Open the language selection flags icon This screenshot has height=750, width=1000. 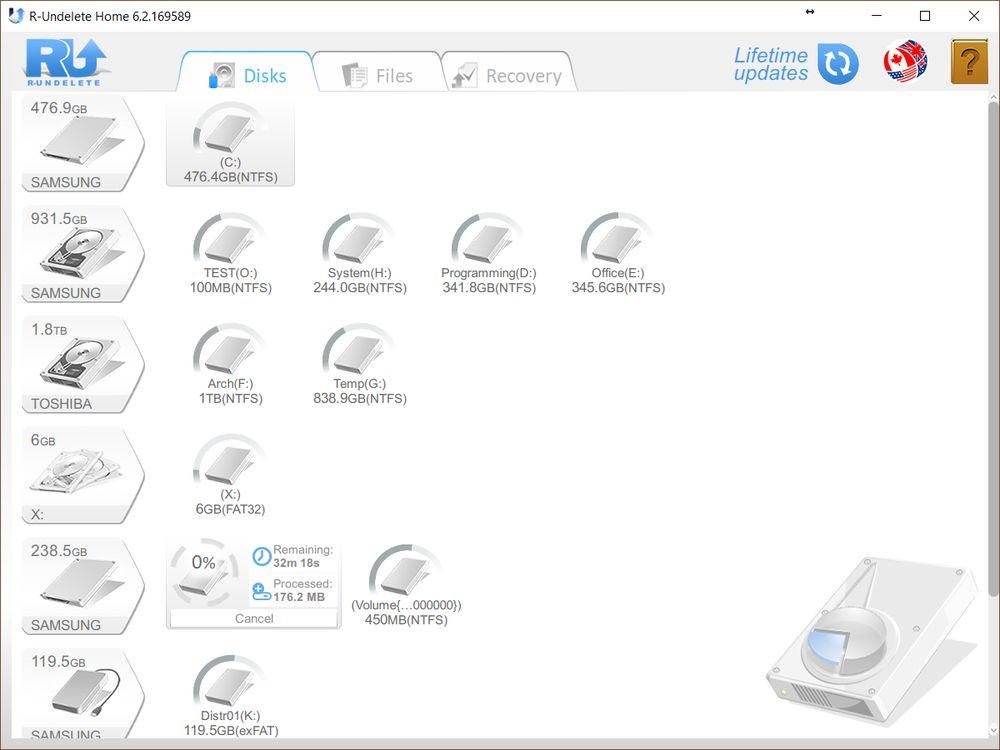pyautogui.click(x=905, y=62)
